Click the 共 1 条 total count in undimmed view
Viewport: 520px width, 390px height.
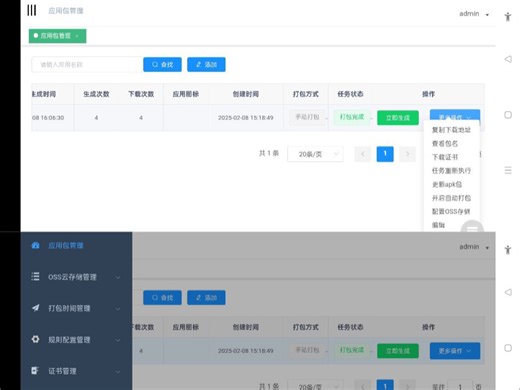click(269, 153)
